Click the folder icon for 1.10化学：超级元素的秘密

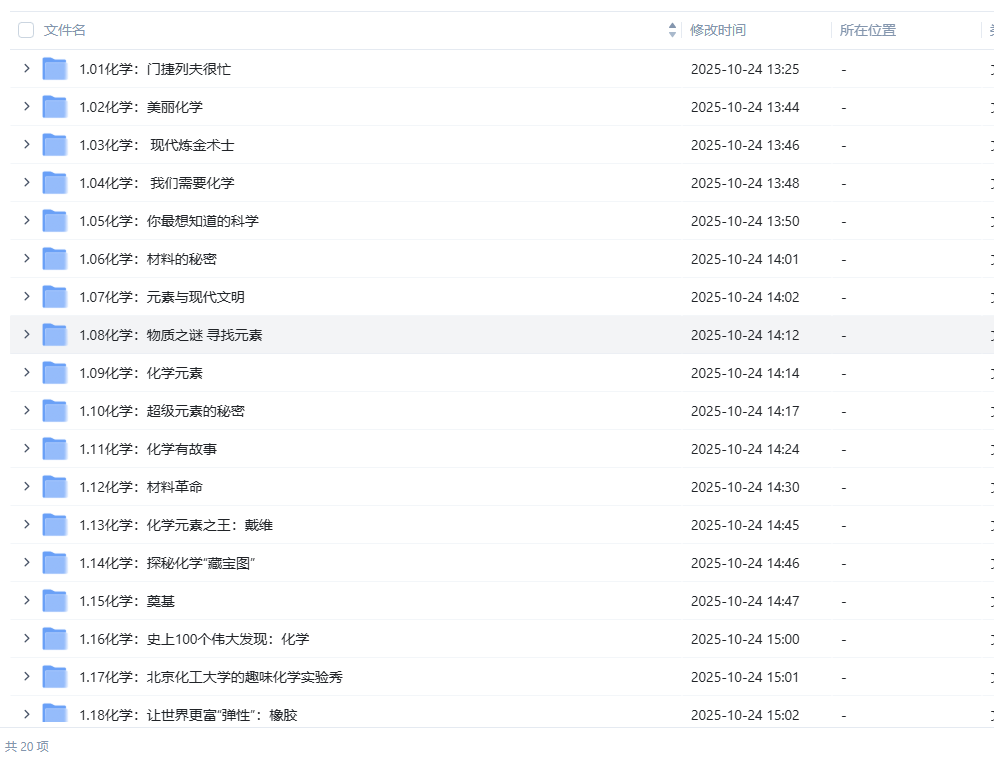point(55,411)
